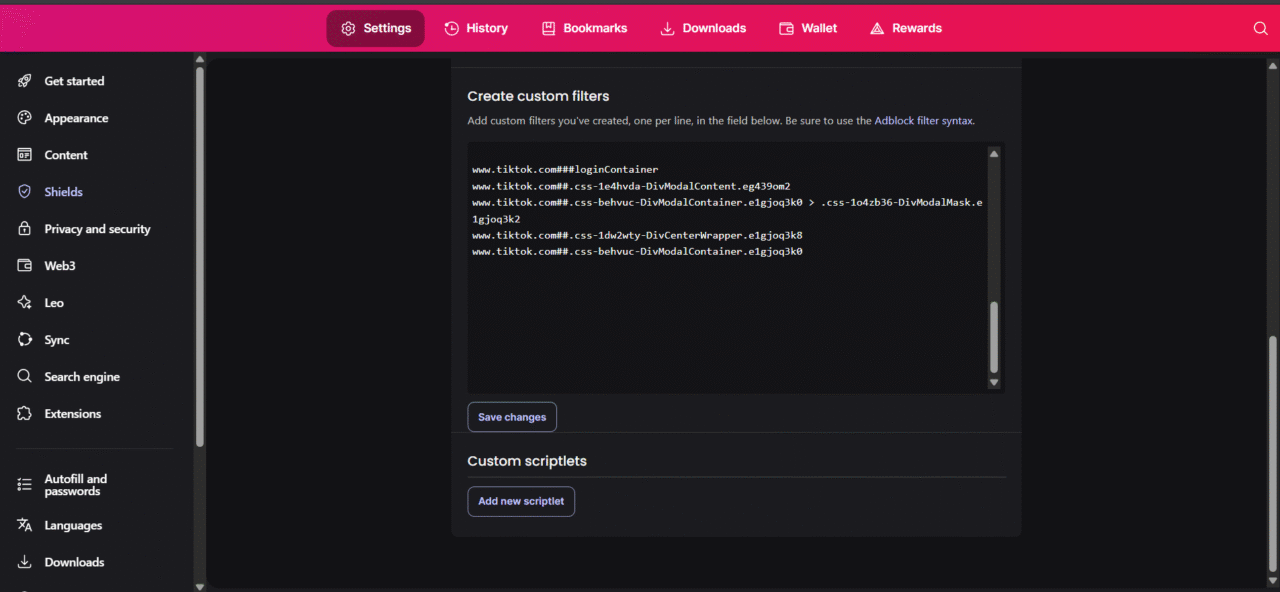Click the filter box scrollbar down arrow

[994, 382]
